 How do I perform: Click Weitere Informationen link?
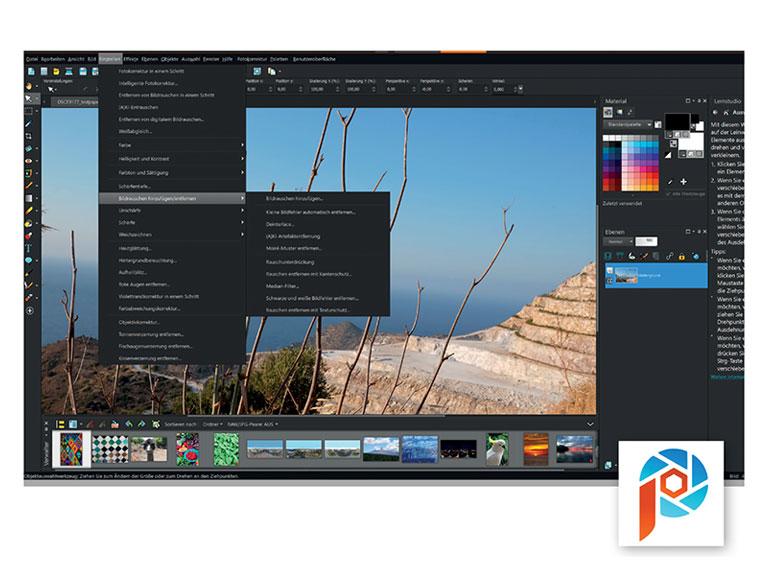coord(727,377)
